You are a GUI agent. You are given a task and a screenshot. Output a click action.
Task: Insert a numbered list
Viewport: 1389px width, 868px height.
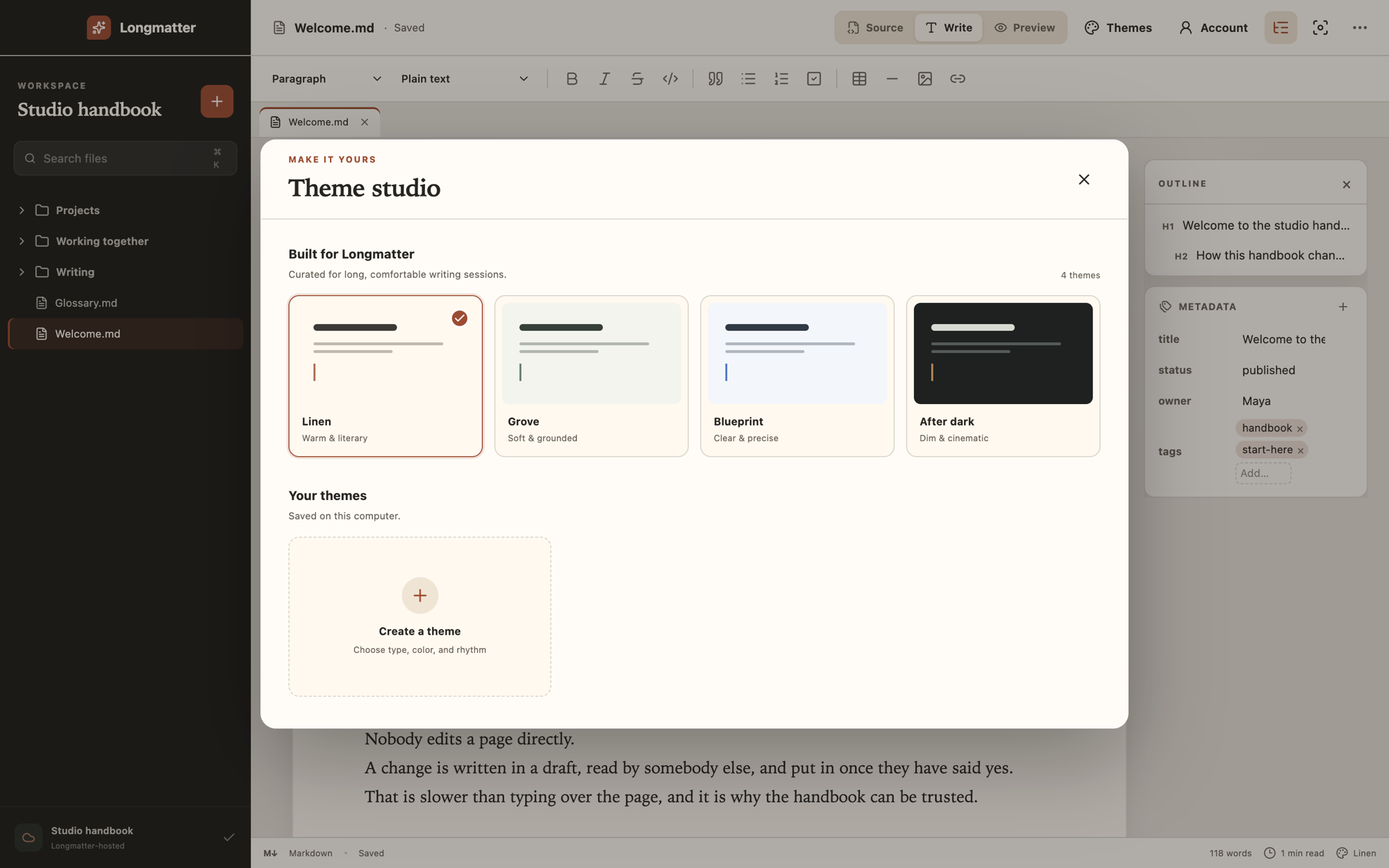pyautogui.click(x=781, y=78)
